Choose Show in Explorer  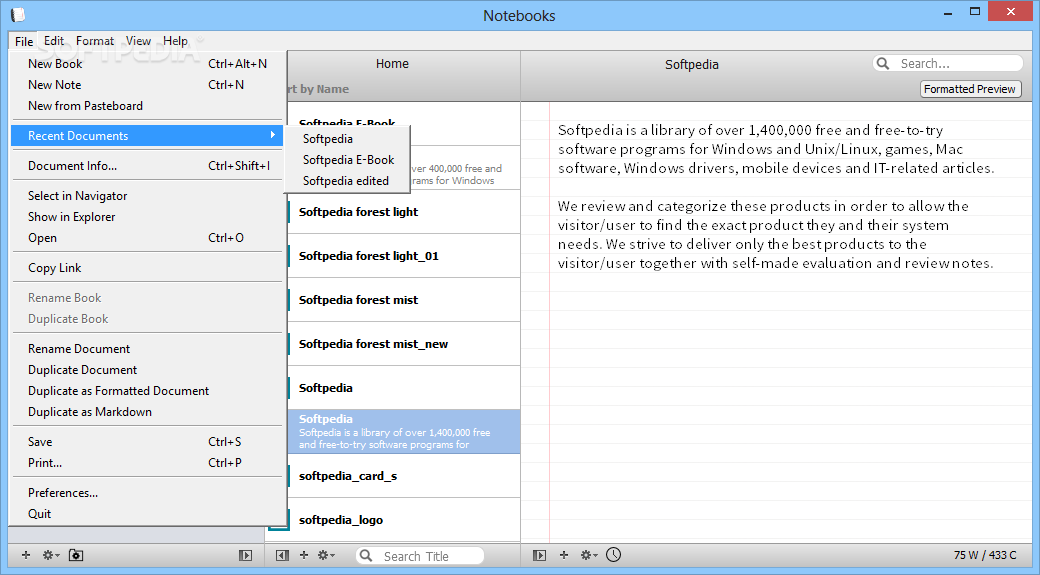(x=148, y=217)
